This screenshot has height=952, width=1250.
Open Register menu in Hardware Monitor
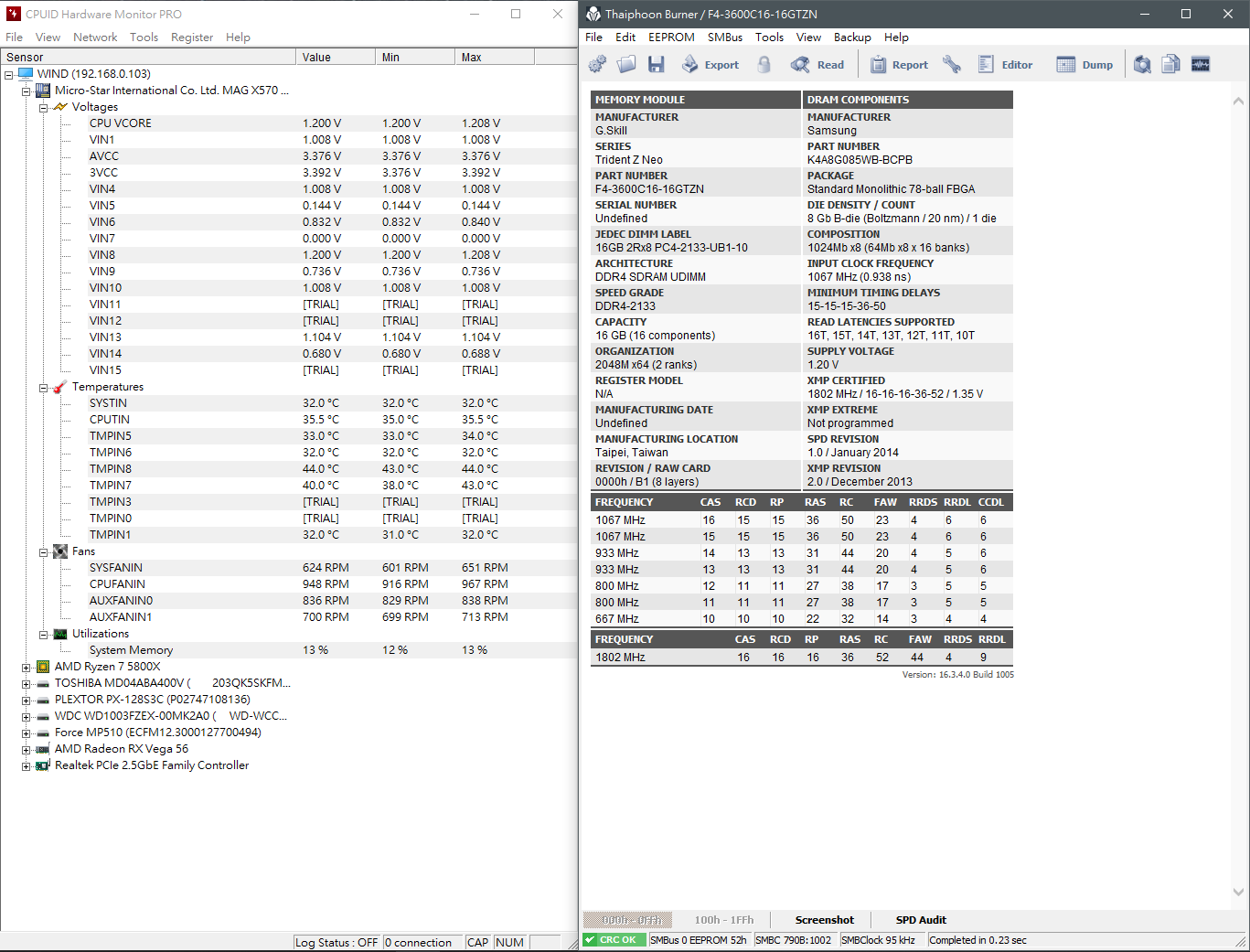coord(192,37)
